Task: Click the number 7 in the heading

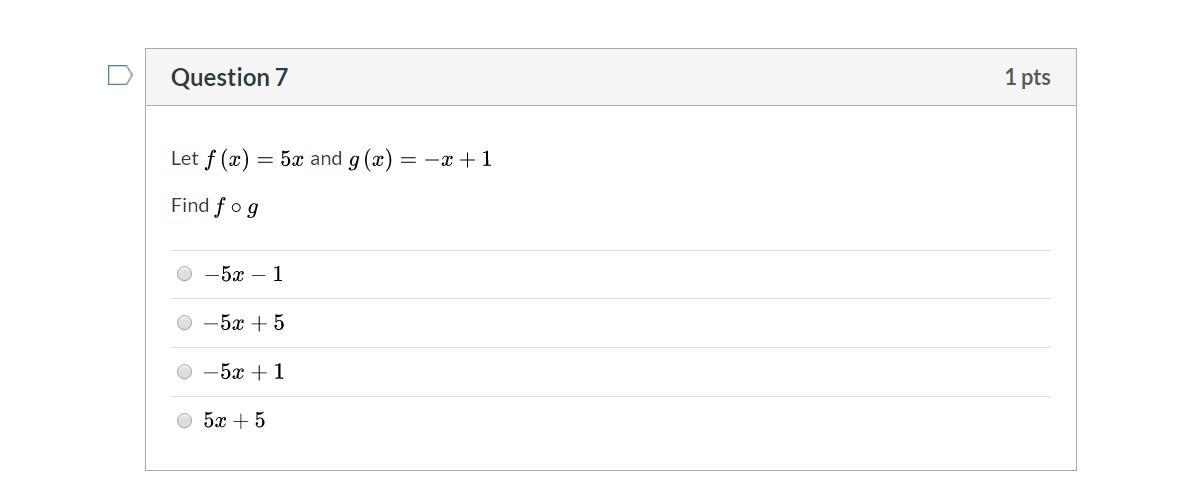Action: click(x=282, y=77)
